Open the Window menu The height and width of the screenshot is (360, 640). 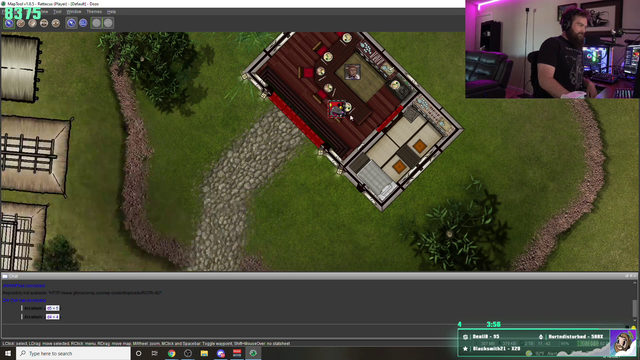(x=74, y=12)
